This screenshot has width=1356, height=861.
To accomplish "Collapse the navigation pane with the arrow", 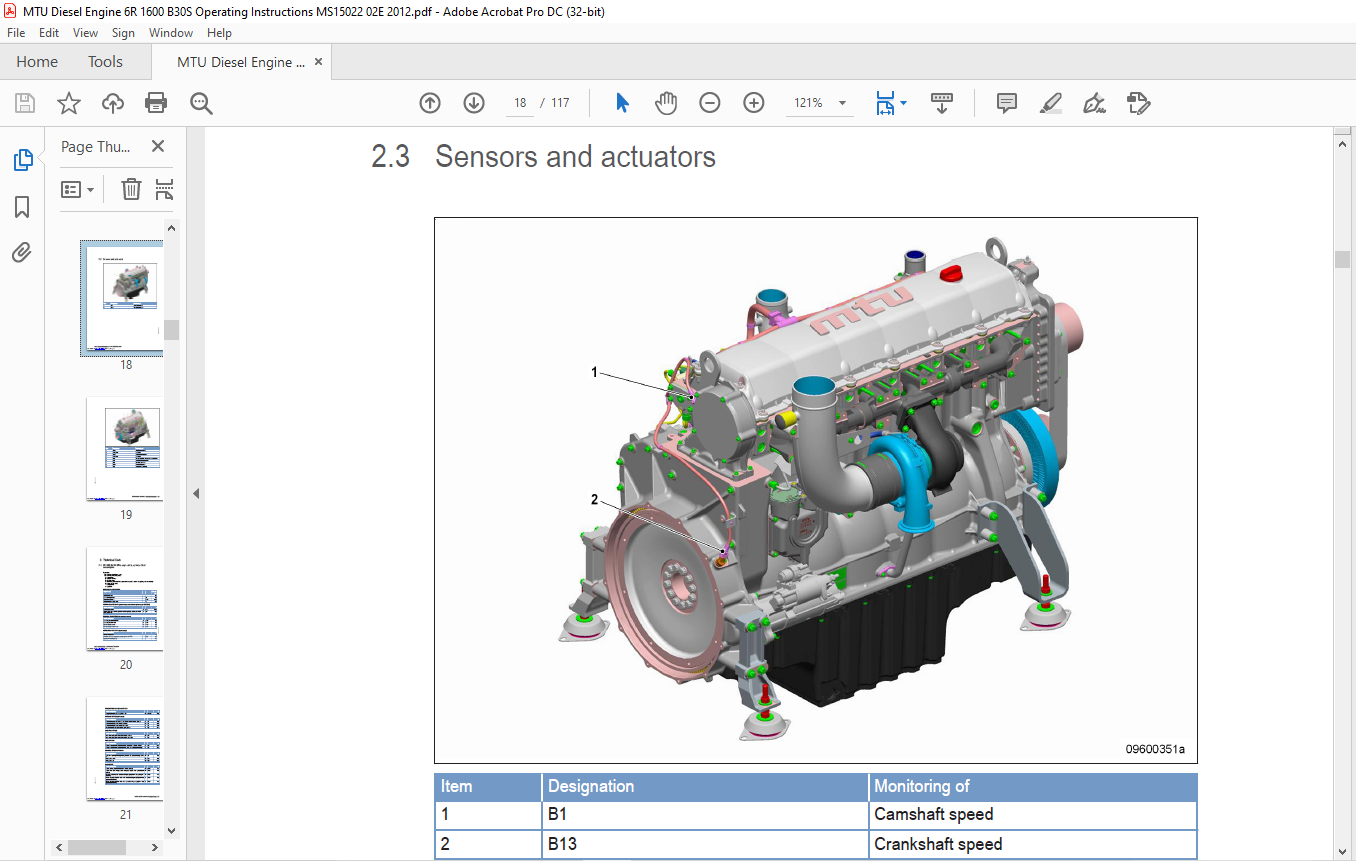I will 195,493.
